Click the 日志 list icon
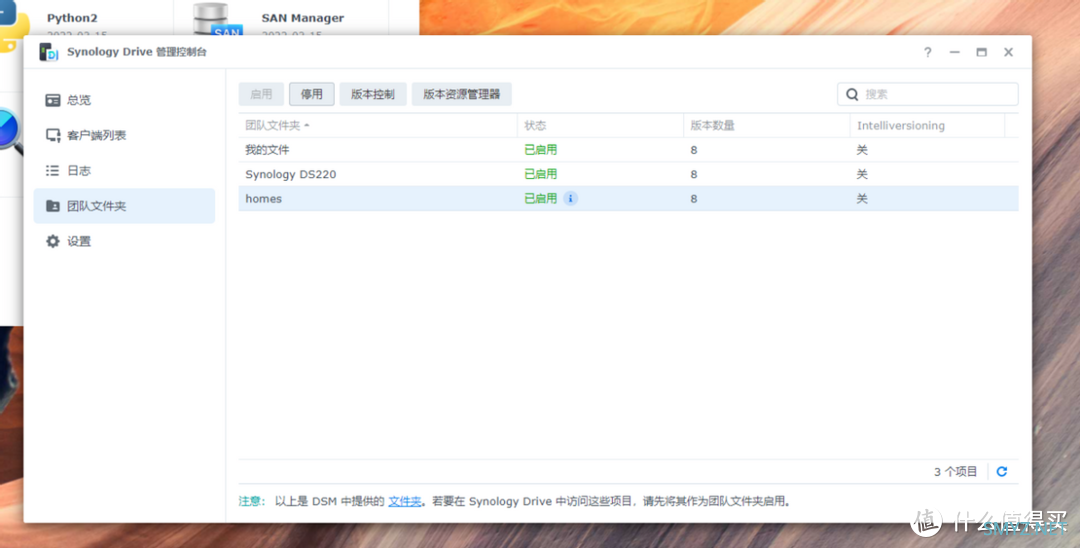 coord(52,171)
